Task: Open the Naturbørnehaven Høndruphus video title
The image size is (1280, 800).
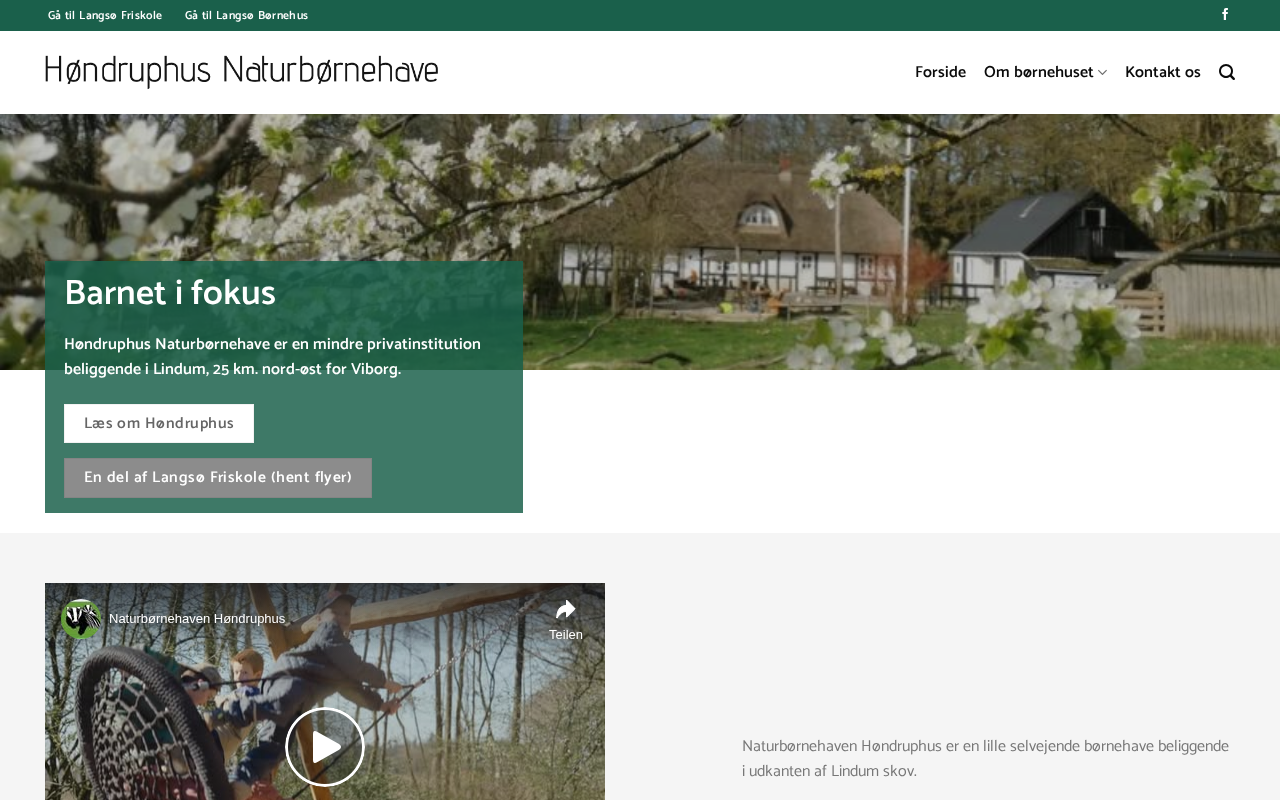Action: point(197,619)
